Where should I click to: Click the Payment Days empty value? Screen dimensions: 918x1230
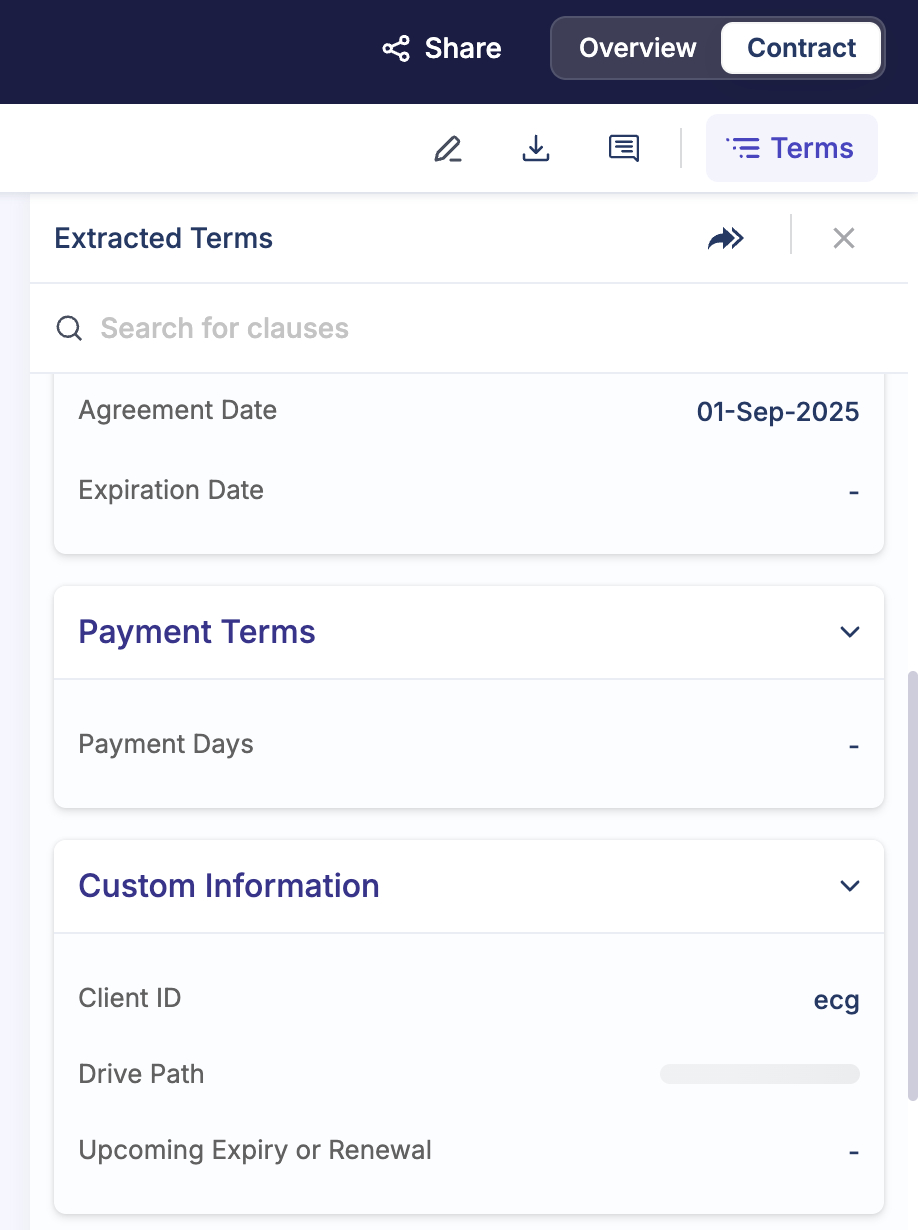854,746
